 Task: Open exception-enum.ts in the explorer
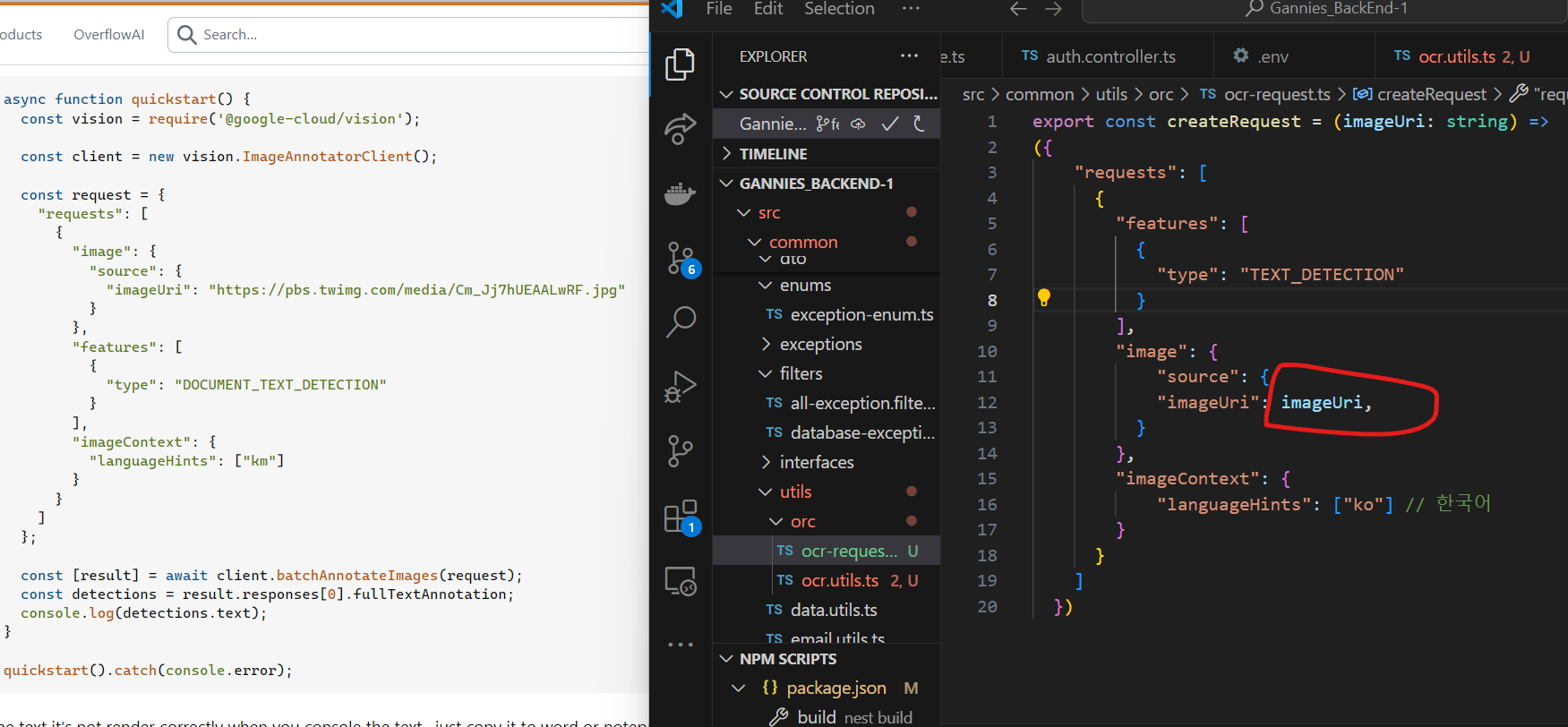pyautogui.click(x=827, y=314)
